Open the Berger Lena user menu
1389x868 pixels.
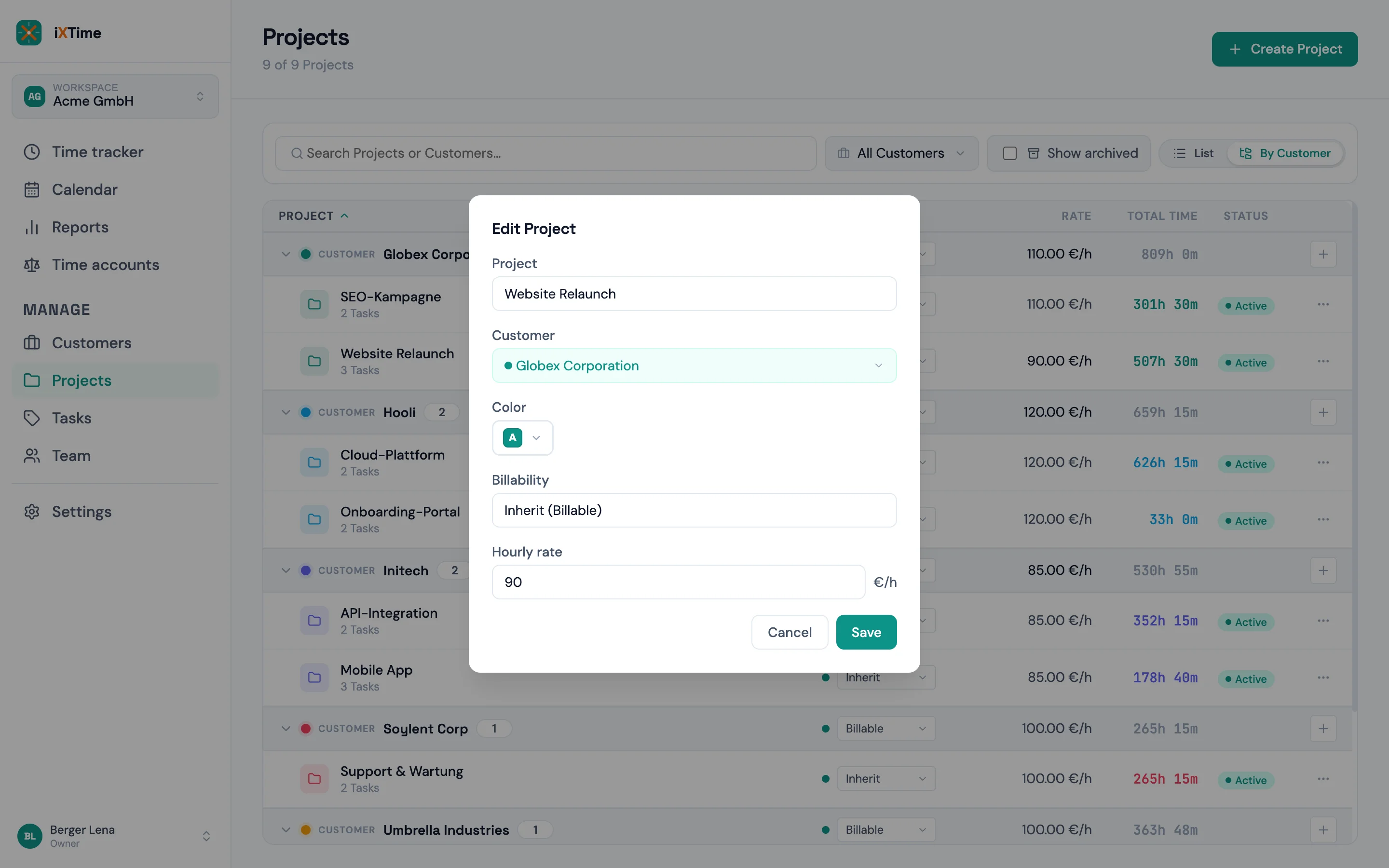pyautogui.click(x=115, y=836)
